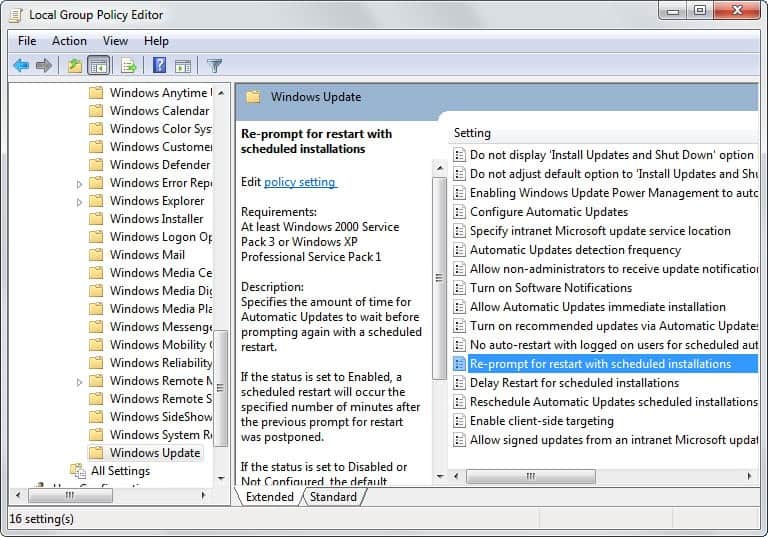Viewport: 768px width, 537px height.
Task: Click policy icon beside Enable client-side targeting
Action: coord(459,421)
